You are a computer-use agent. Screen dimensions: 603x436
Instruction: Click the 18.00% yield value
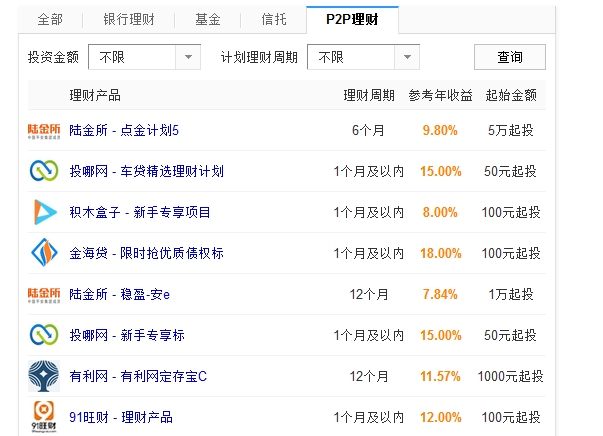[x=441, y=253]
